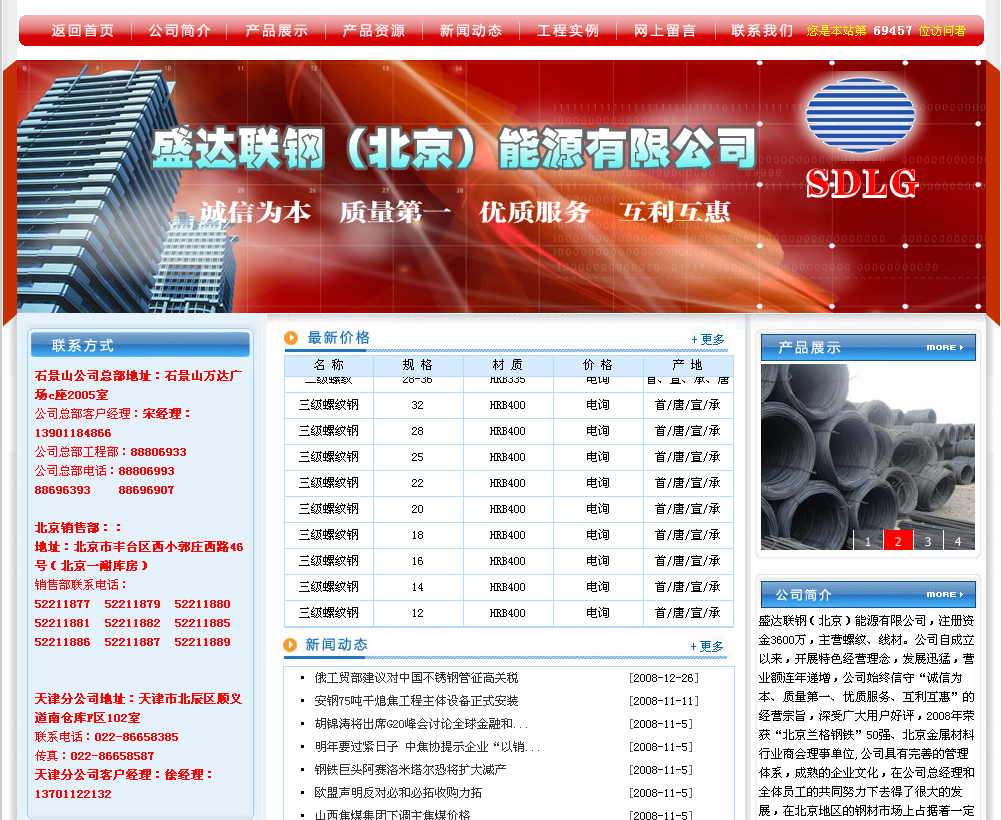Go to 产品展示 in the top menu
This screenshot has width=1002, height=820.
click(277, 31)
